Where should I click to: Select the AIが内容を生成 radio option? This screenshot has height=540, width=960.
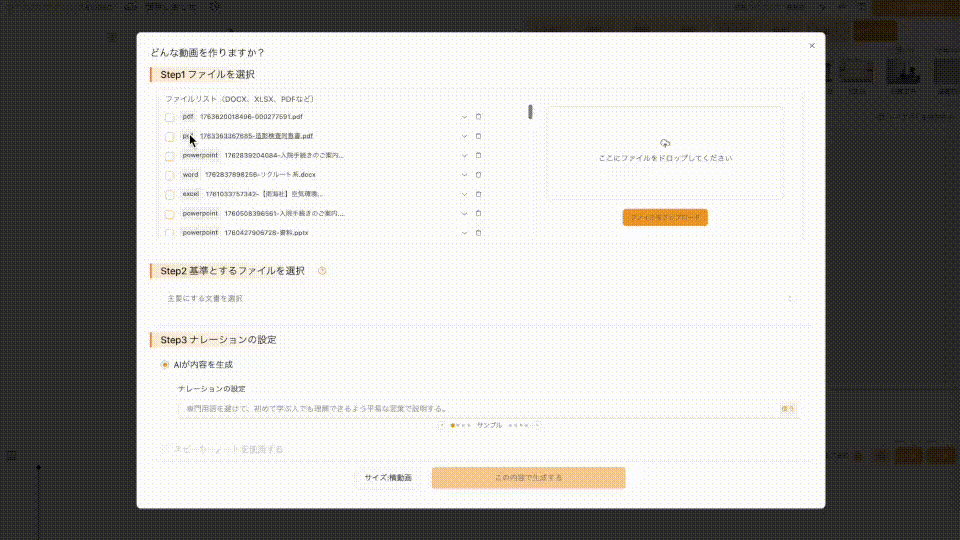point(165,365)
